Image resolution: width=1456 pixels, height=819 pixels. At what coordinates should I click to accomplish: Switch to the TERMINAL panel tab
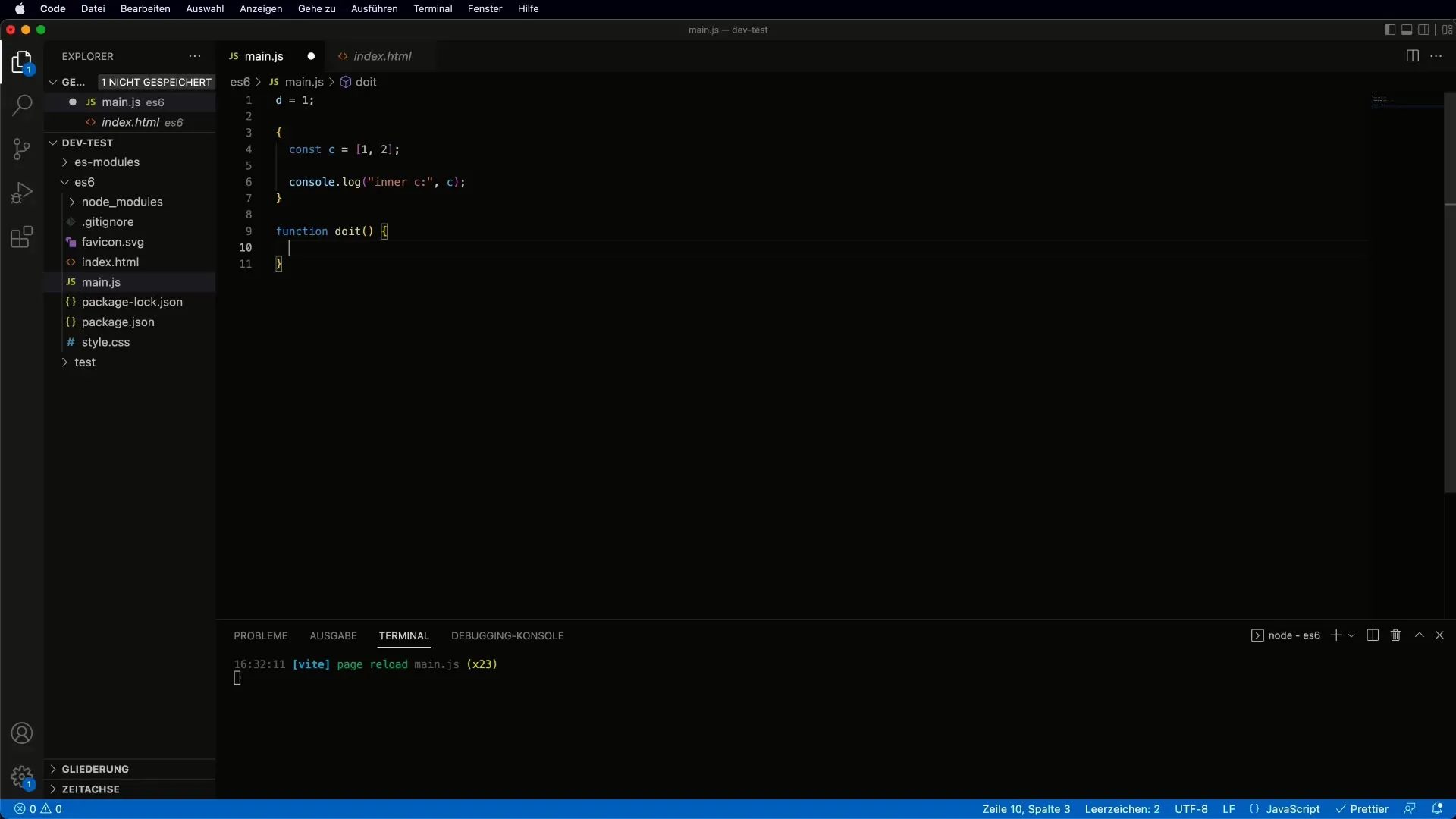404,635
